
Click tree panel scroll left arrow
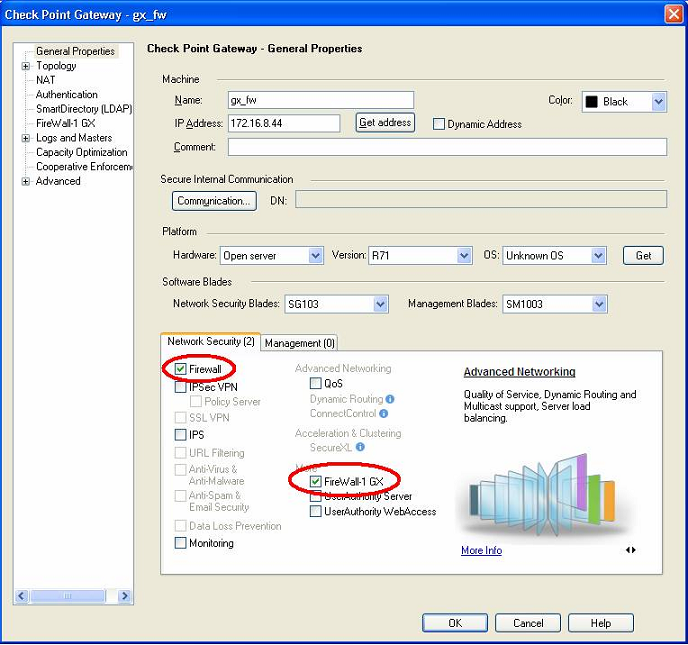(22, 596)
